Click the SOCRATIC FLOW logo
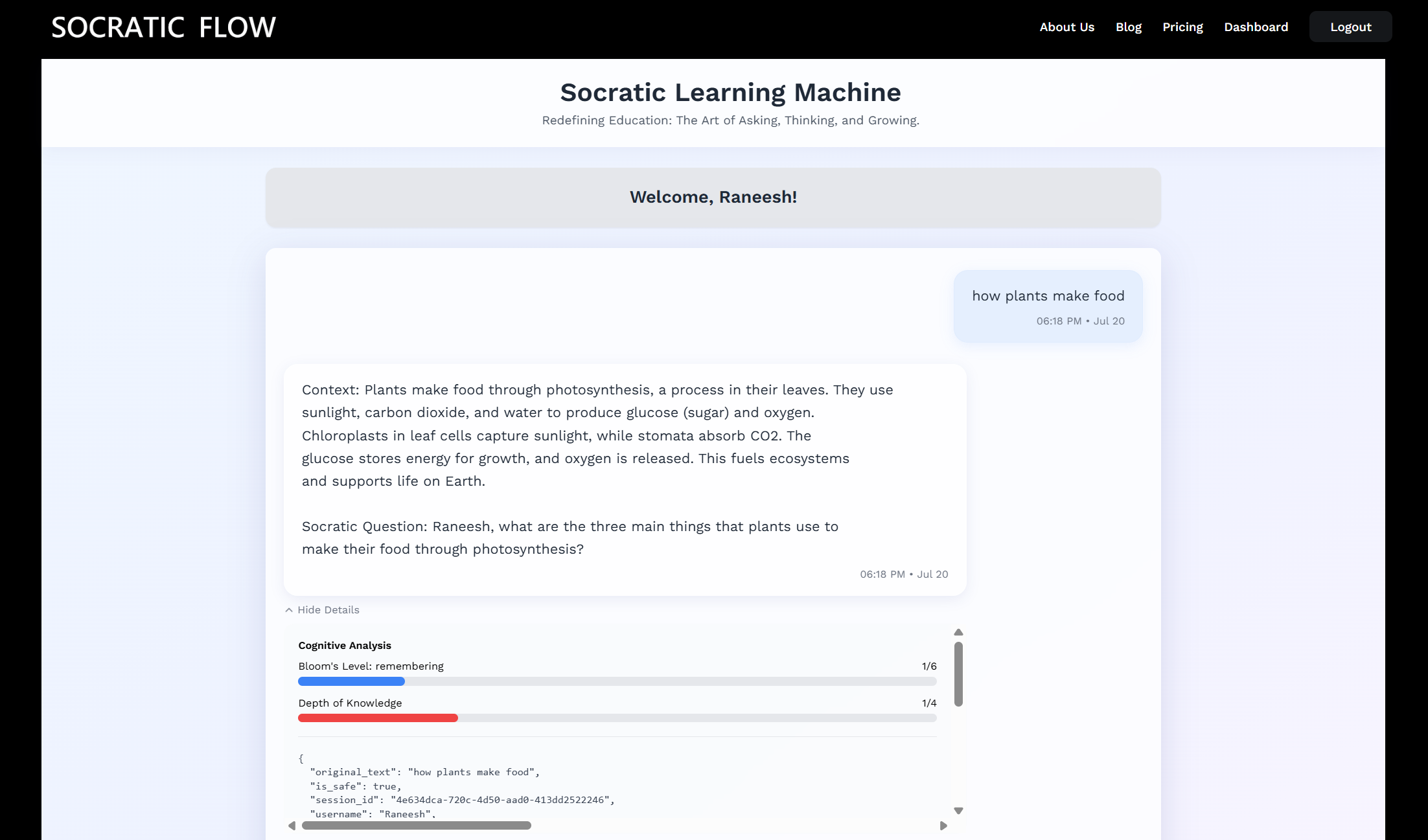Screen dimensions: 1428x840 click(163, 27)
